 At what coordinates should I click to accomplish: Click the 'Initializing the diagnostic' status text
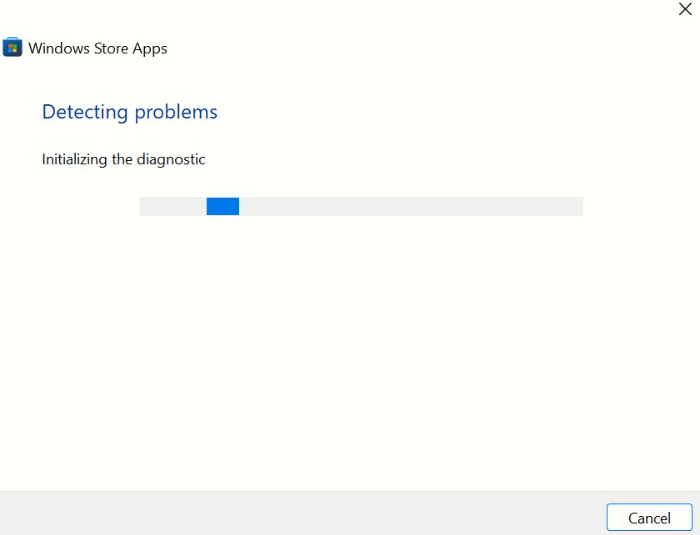[x=123, y=159]
